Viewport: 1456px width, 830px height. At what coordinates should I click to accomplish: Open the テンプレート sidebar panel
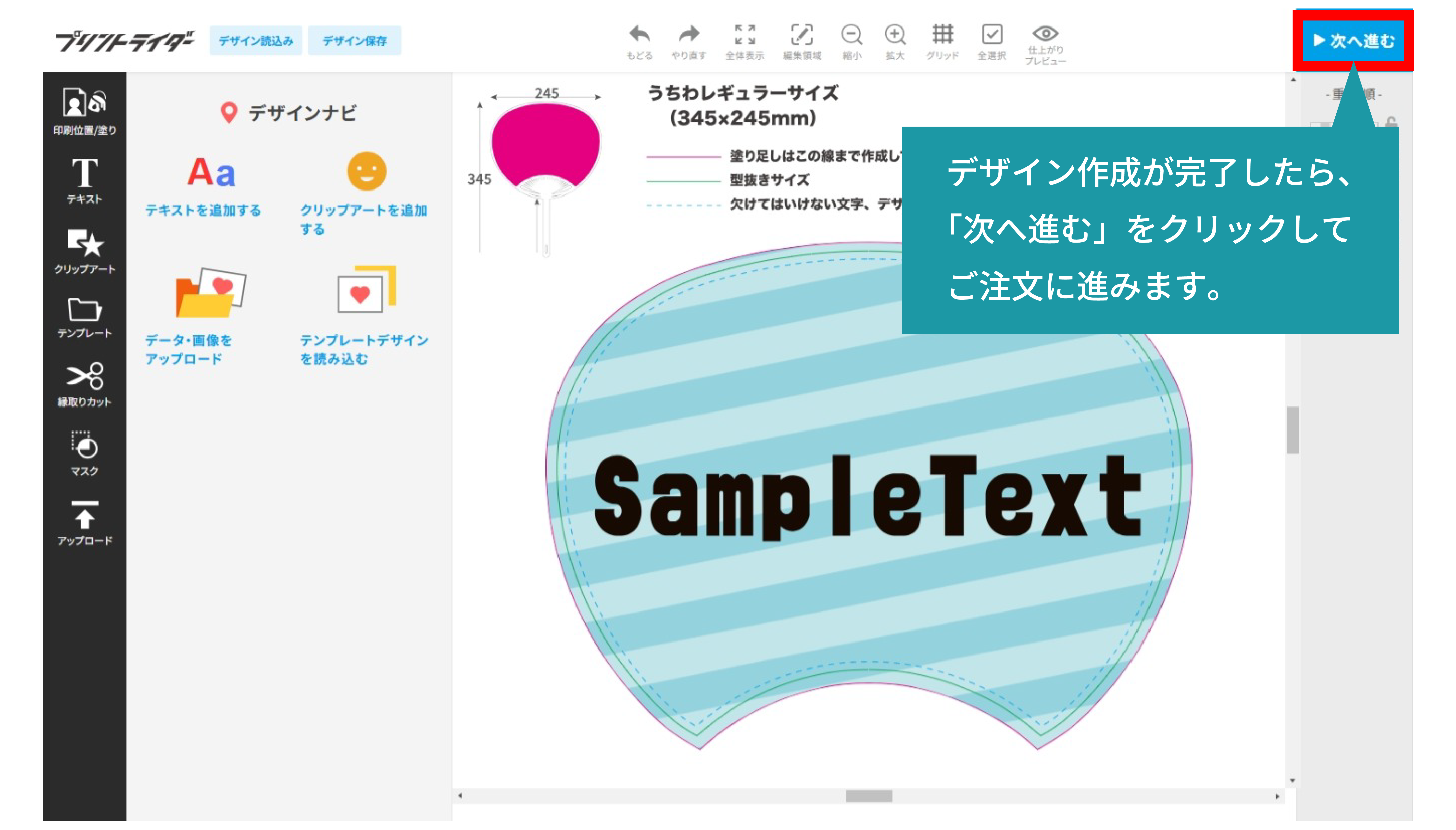pyautogui.click(x=84, y=318)
